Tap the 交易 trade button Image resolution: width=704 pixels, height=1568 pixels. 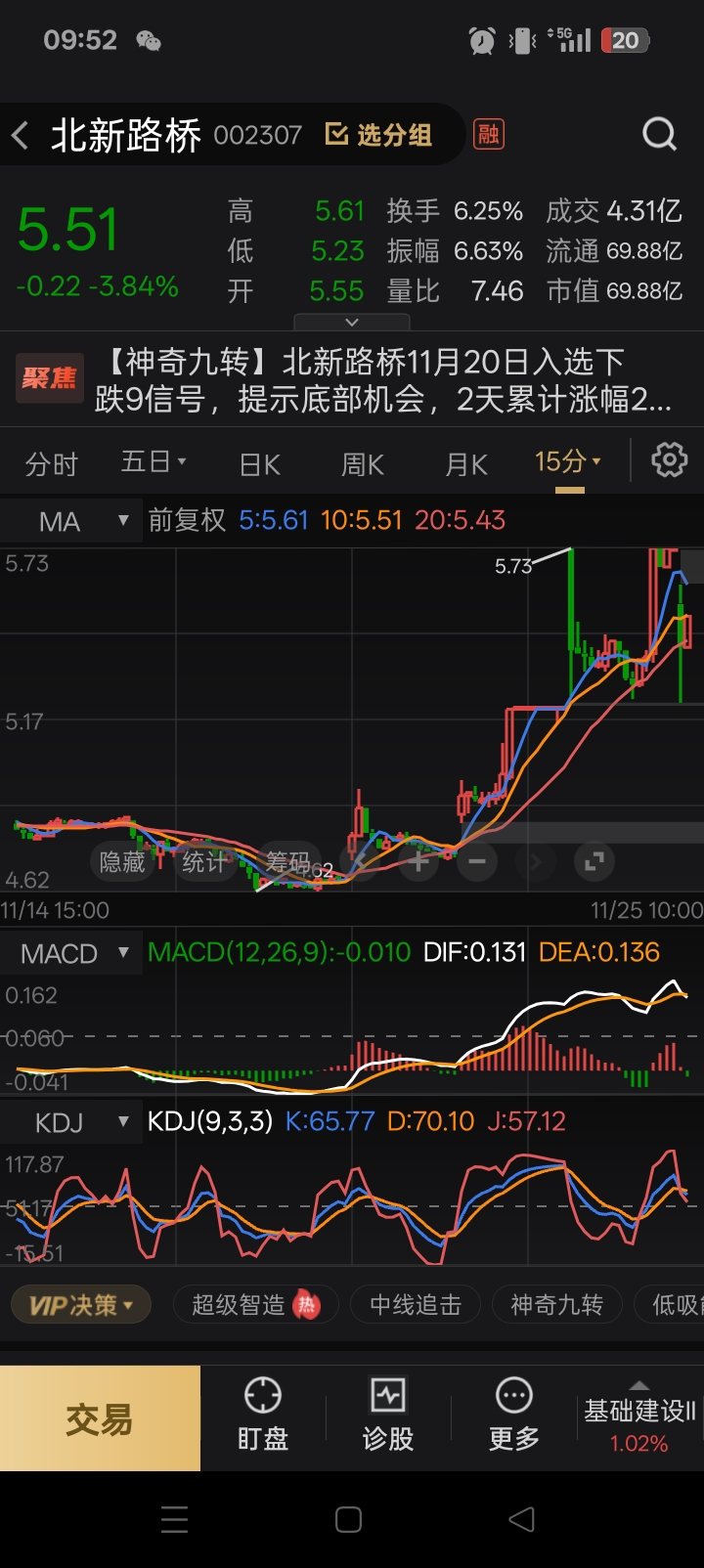[x=100, y=1418]
